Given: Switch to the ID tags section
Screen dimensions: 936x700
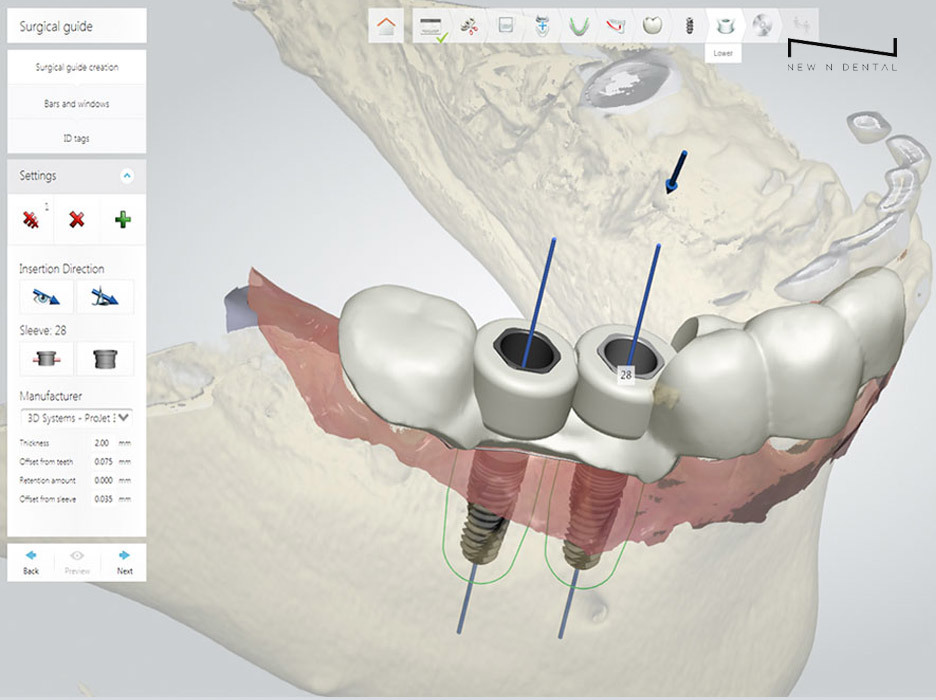Looking at the screenshot, I should (77, 138).
